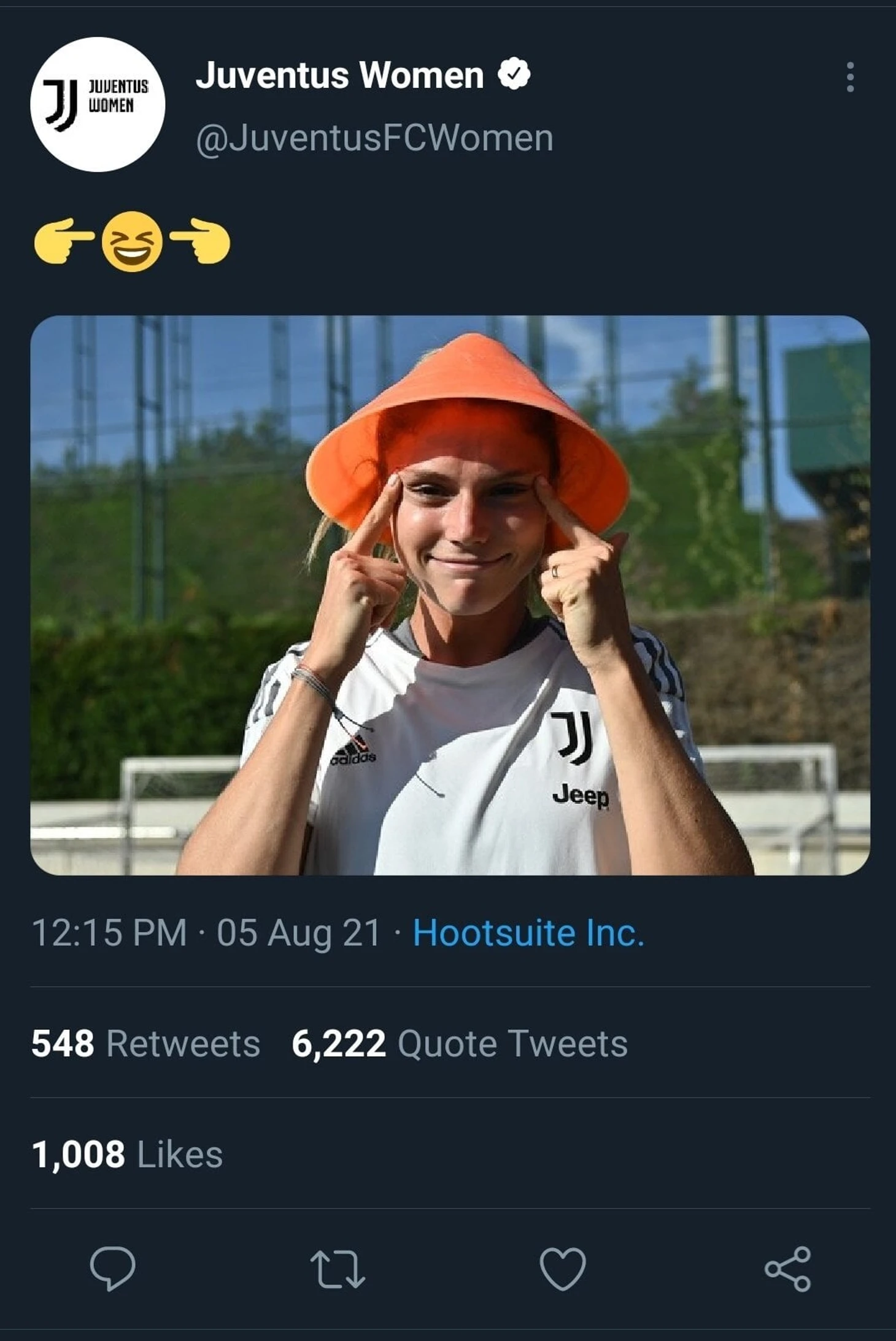The width and height of the screenshot is (896, 1341).
Task: Click the left-pointing hand emoji
Action: [64, 241]
